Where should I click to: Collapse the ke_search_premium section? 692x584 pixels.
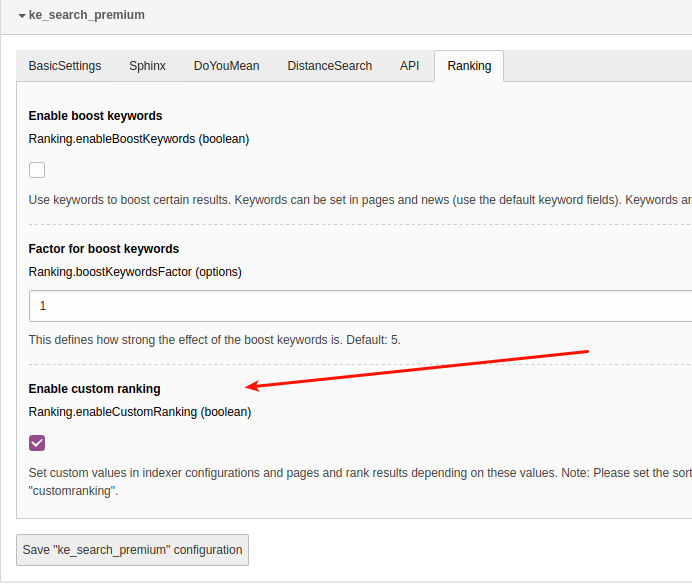82,15
